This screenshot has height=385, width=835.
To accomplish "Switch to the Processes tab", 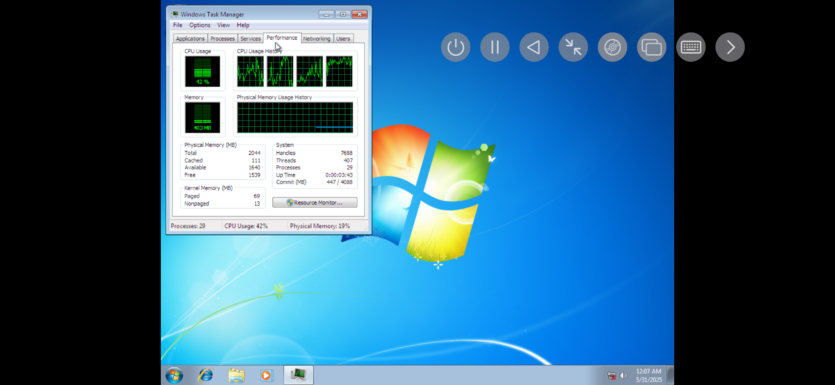I will [x=223, y=38].
